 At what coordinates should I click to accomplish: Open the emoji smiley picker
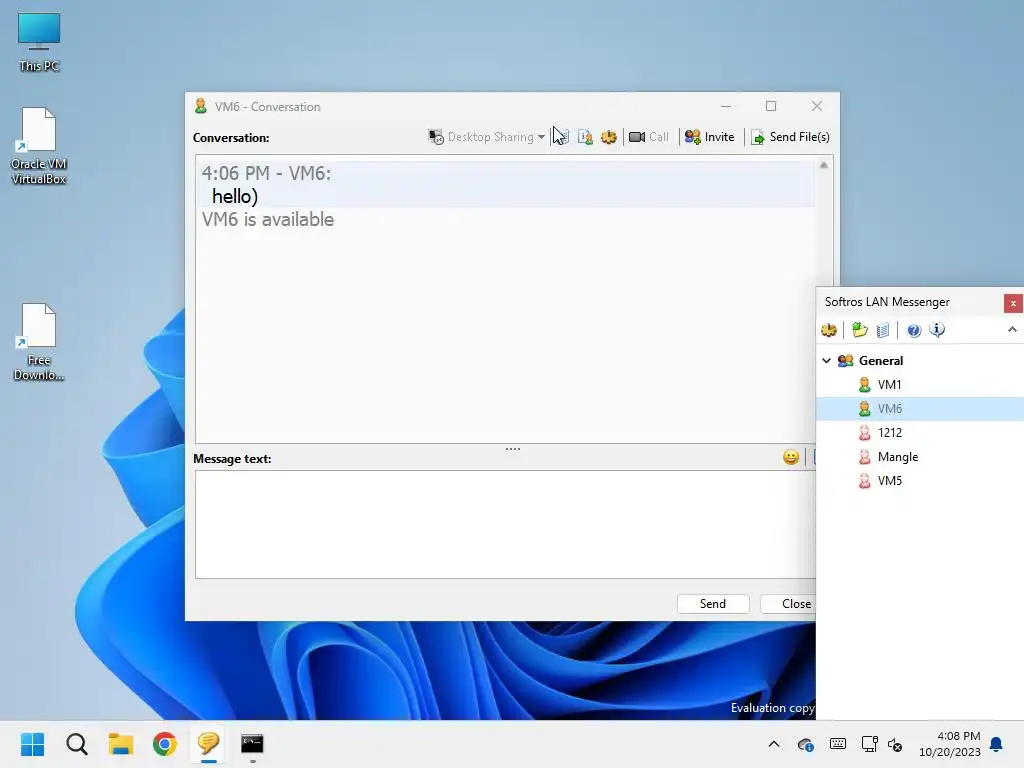(x=791, y=457)
